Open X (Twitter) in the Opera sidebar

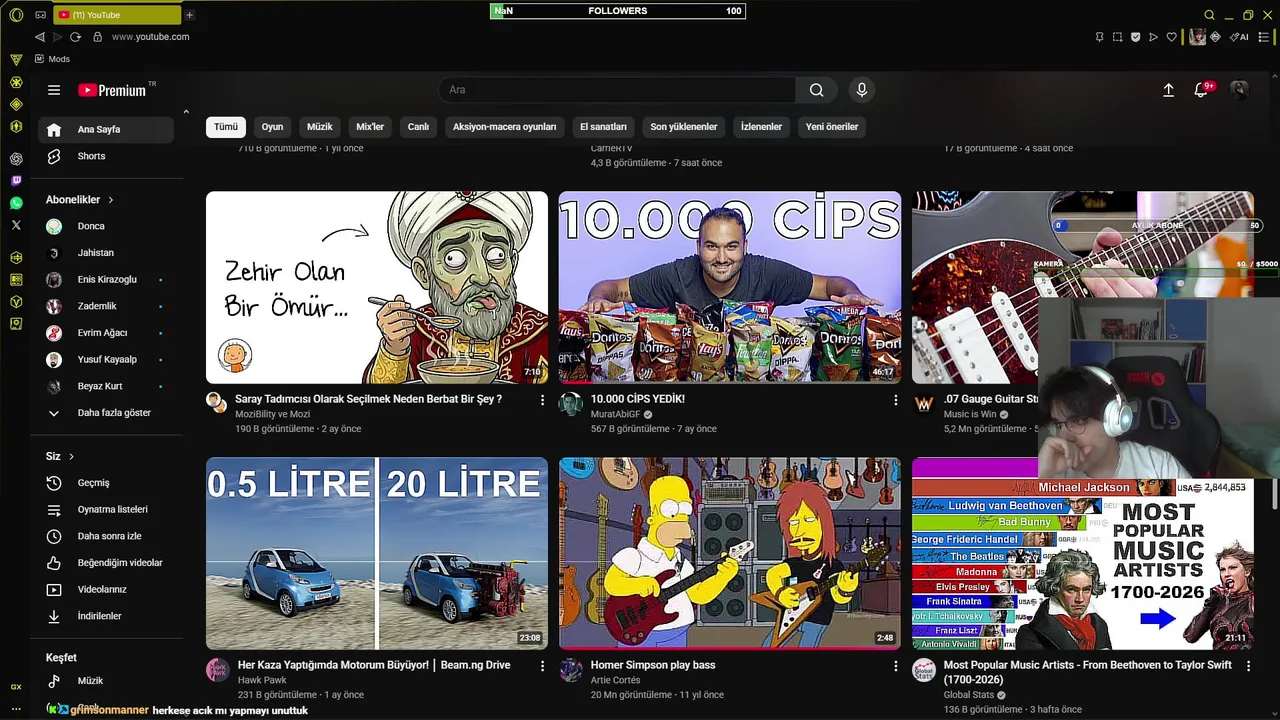16,226
